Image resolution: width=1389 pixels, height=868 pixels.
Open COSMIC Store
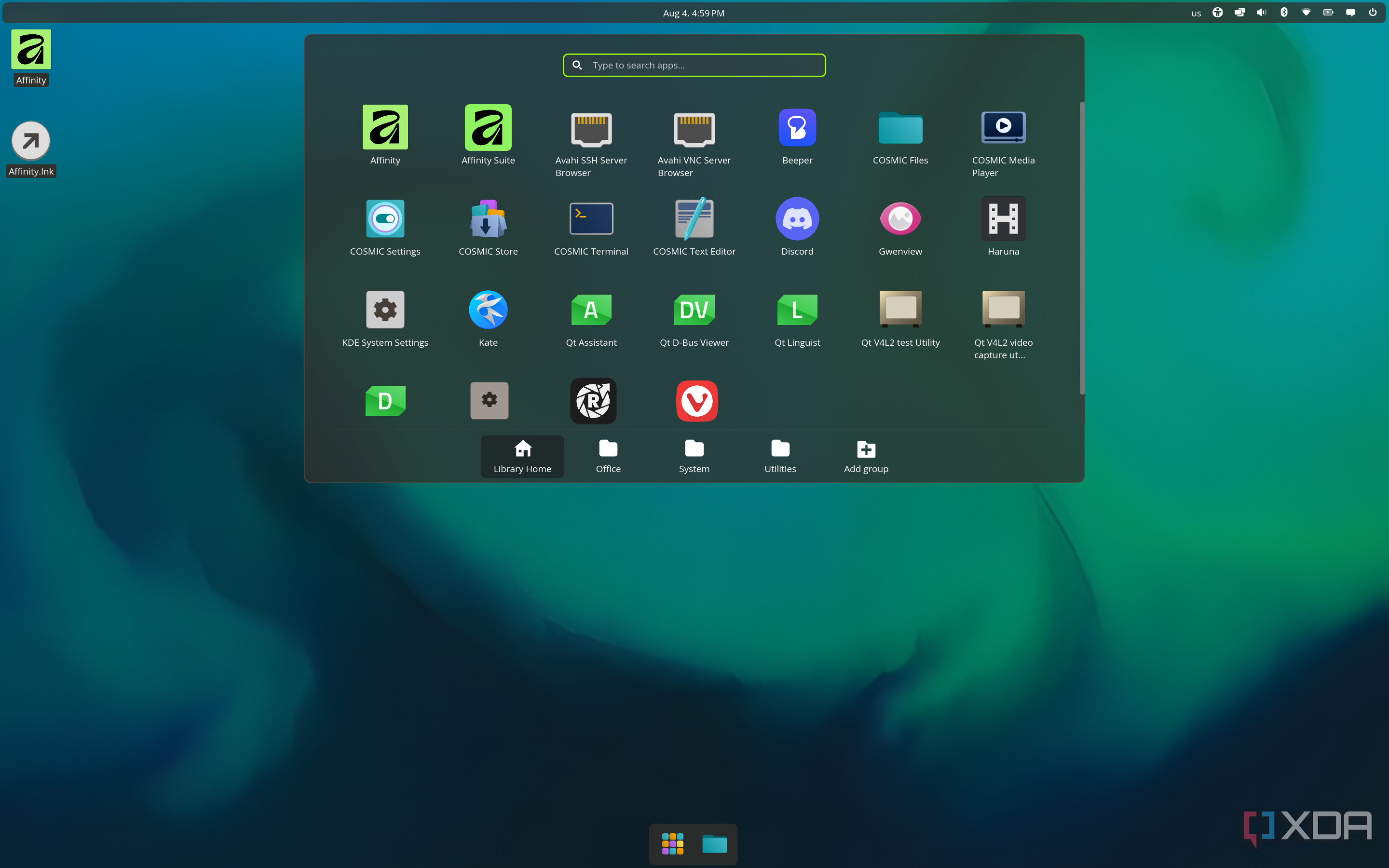coord(488,227)
